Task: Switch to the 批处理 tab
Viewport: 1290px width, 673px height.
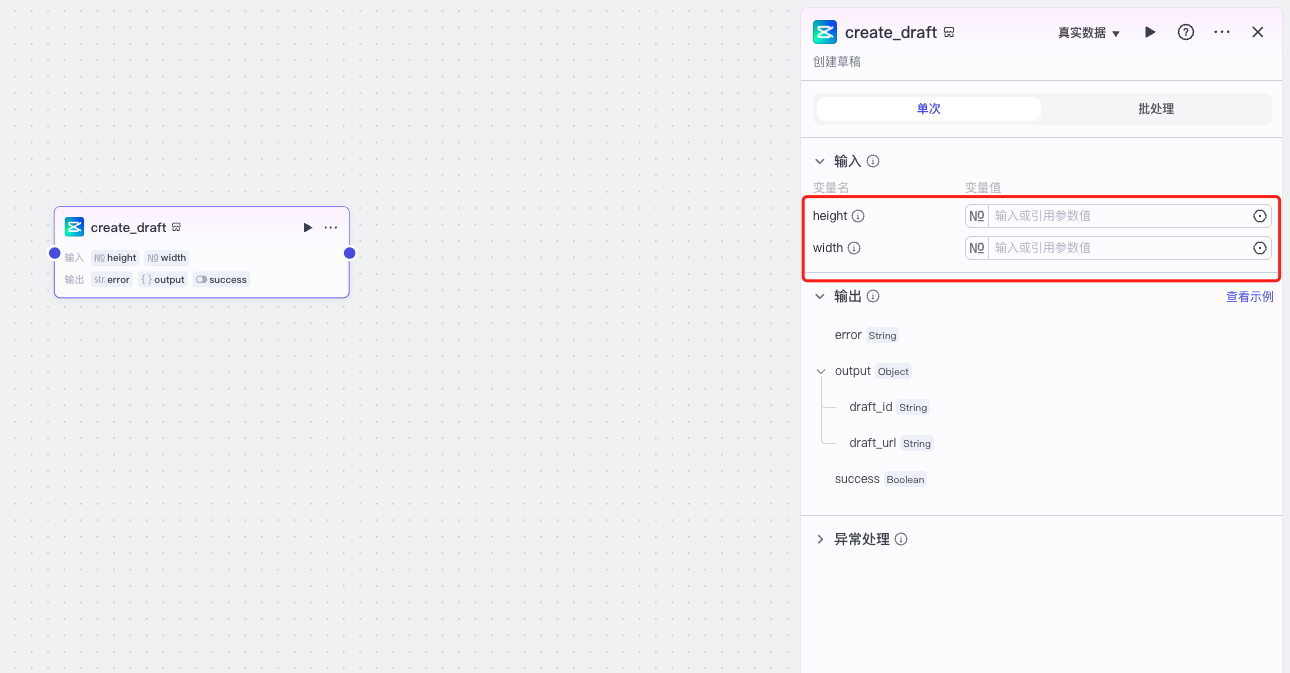Action: (1155, 109)
